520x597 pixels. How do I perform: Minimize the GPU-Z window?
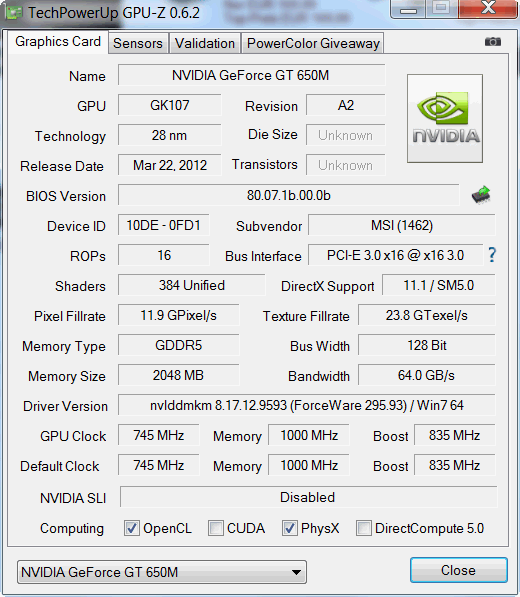[408, 10]
